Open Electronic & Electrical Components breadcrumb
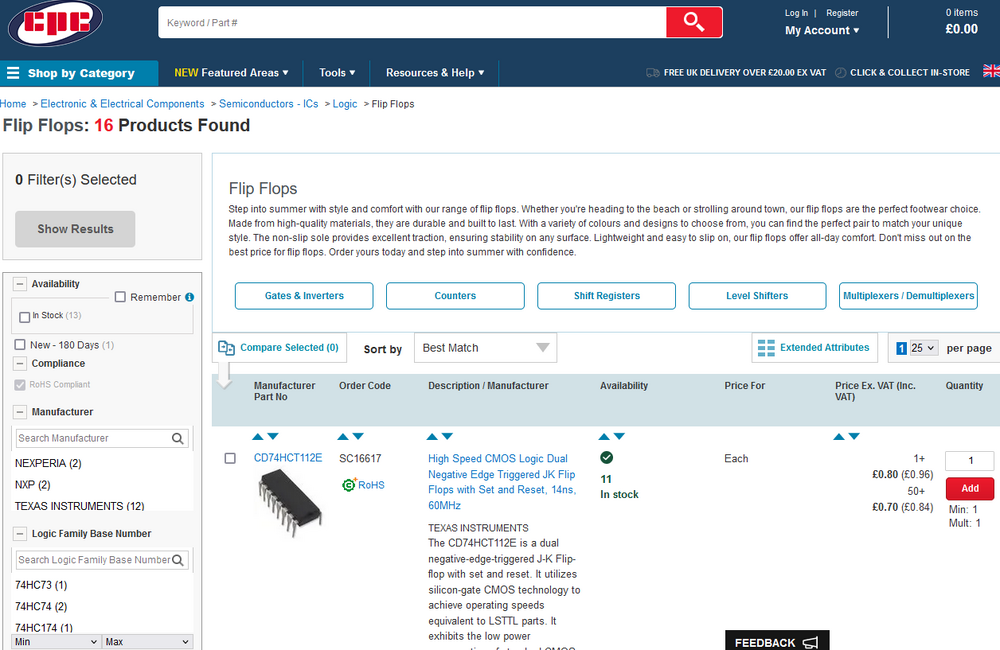 122,104
